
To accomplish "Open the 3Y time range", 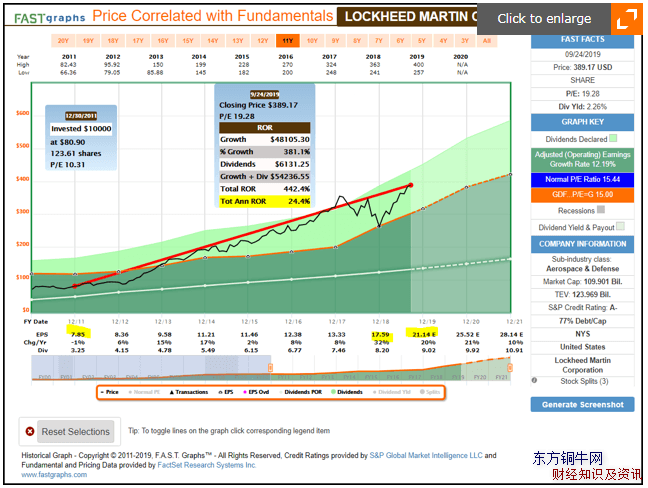I will tap(465, 41).
